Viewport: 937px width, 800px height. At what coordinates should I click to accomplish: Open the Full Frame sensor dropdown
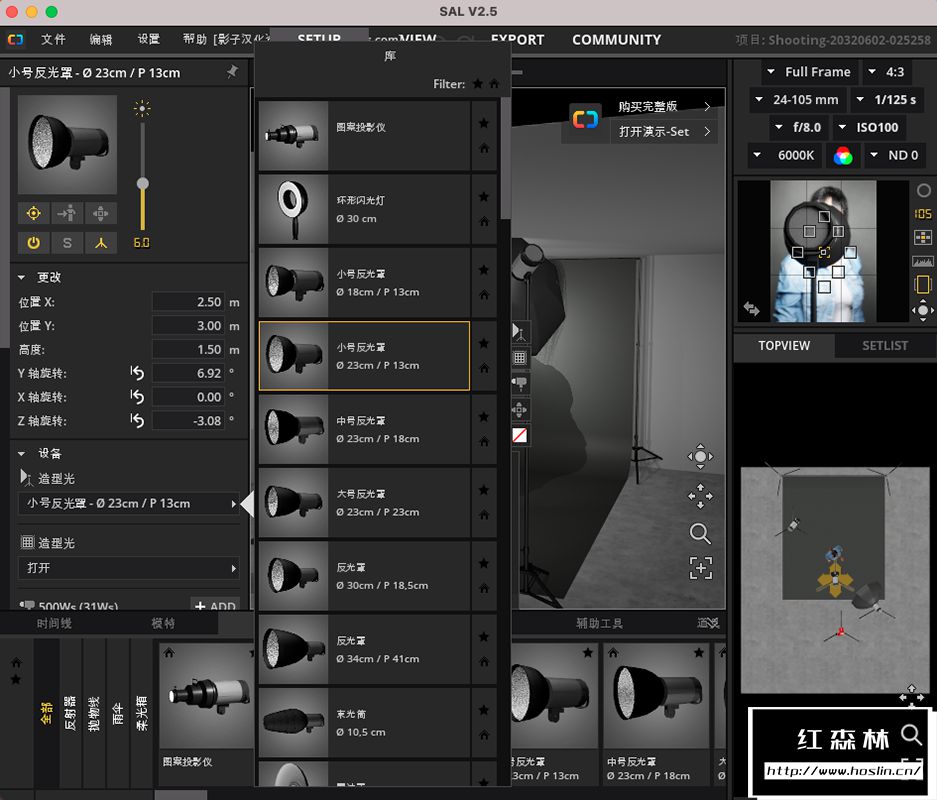point(808,72)
